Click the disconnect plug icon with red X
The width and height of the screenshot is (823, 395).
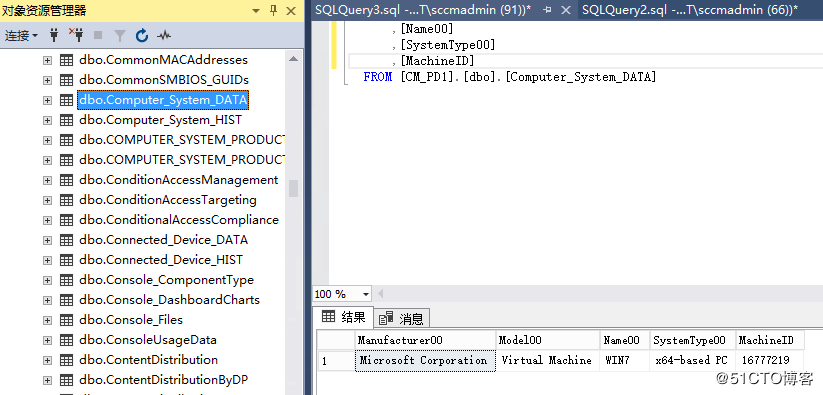pos(76,35)
